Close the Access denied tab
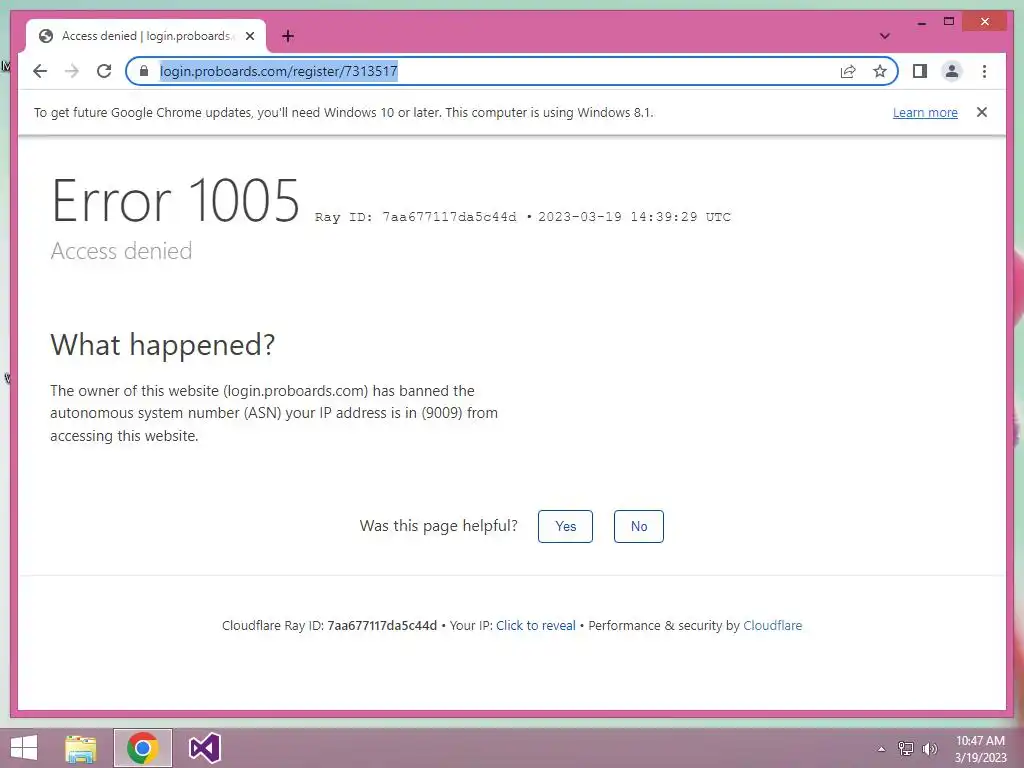Screen dimensions: 1024x768 click(x=249, y=36)
